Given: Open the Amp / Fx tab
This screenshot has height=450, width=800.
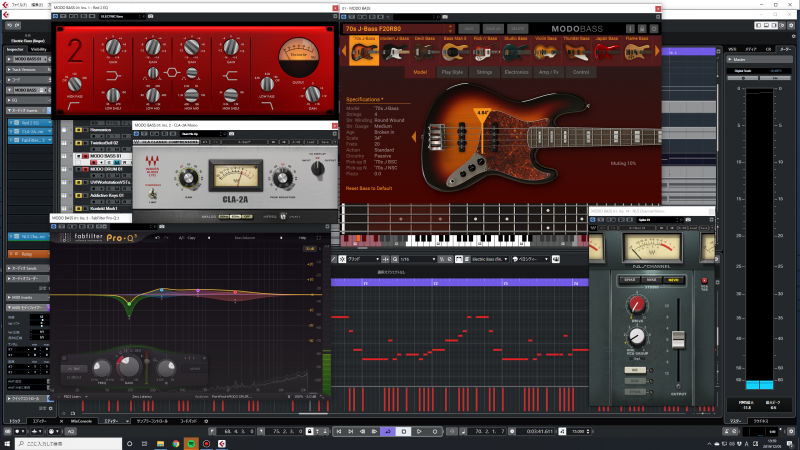Looking at the screenshot, I should tap(548, 72).
